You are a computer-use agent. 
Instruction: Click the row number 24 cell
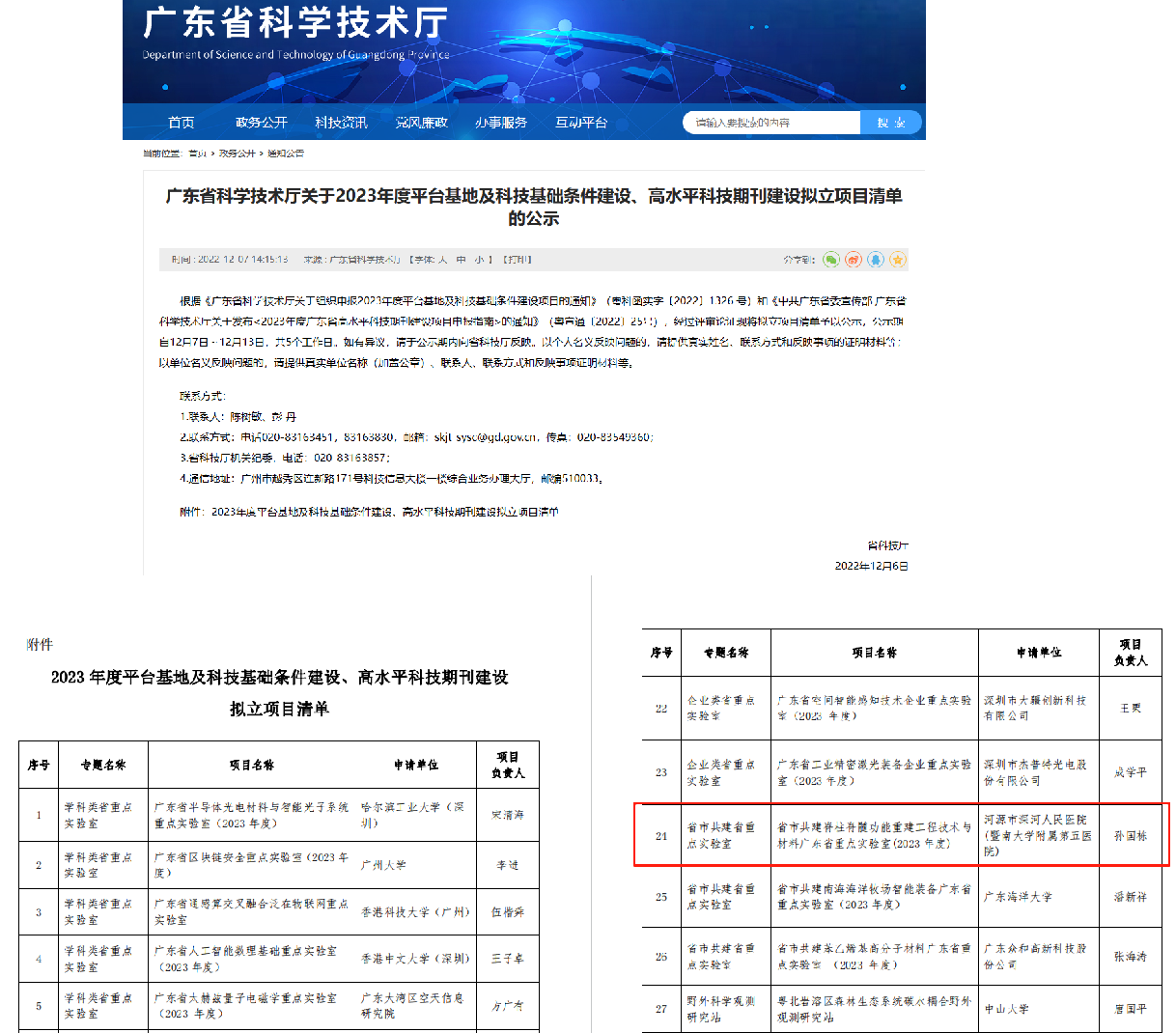point(661,836)
